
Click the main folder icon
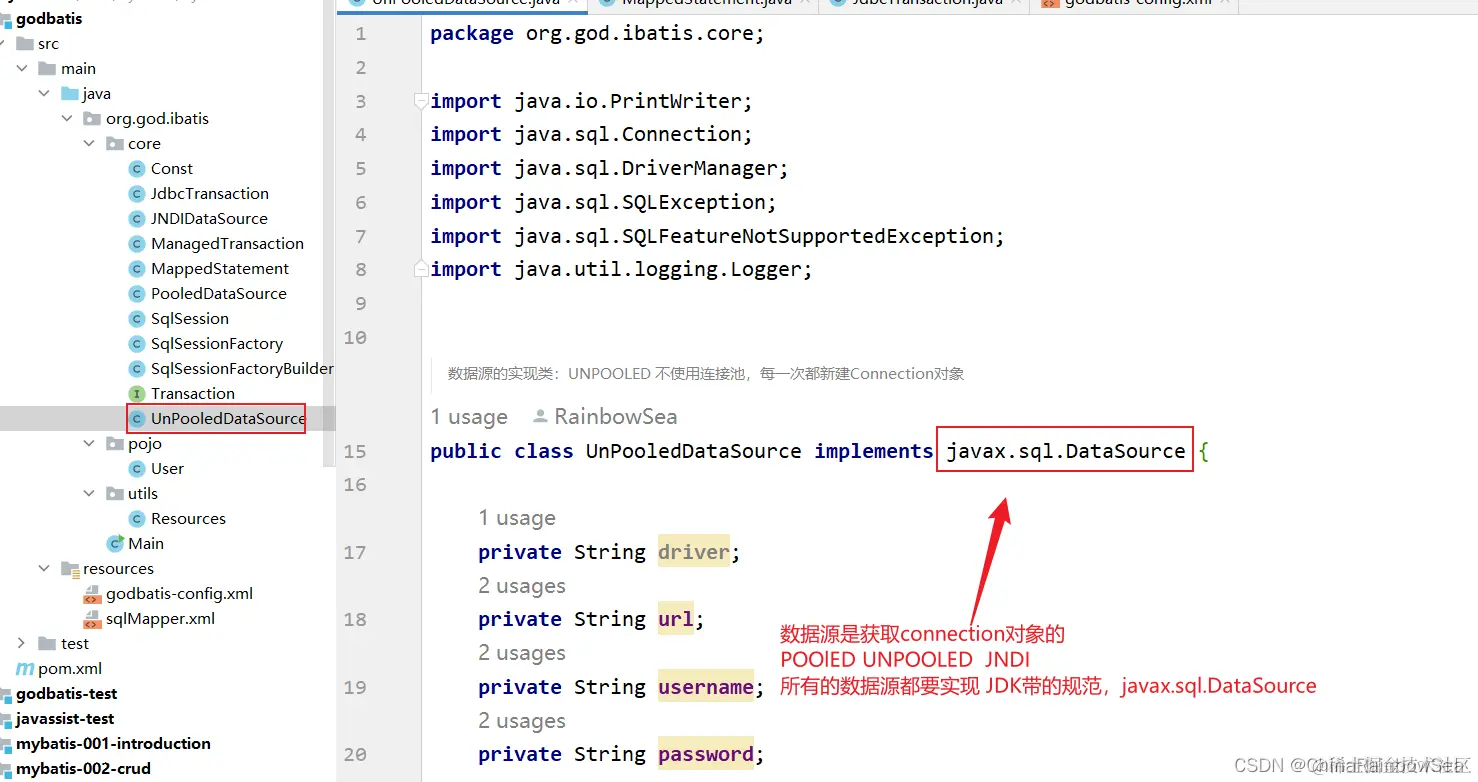pyautogui.click(x=47, y=69)
